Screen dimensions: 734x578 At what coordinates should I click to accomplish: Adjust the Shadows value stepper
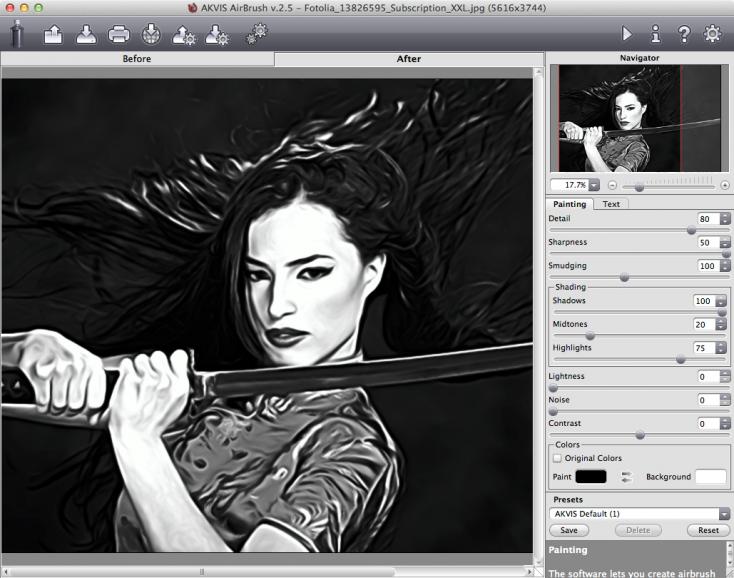point(721,301)
